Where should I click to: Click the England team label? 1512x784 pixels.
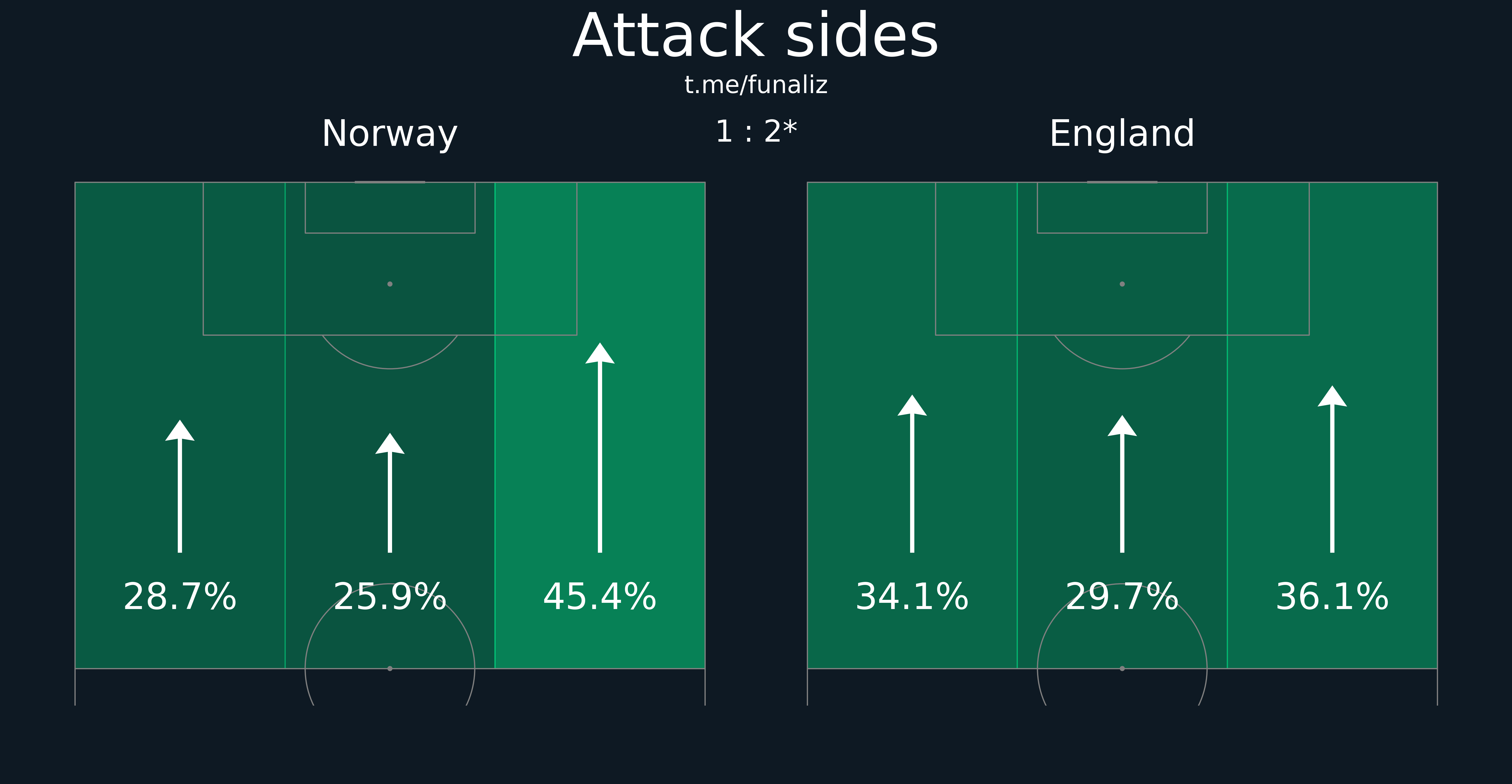pyautogui.click(x=1122, y=134)
